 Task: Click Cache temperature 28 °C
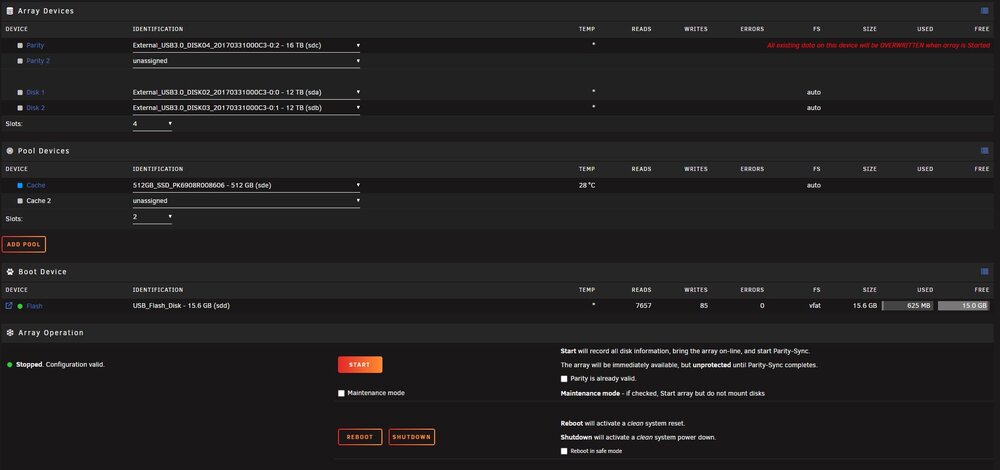(587, 186)
